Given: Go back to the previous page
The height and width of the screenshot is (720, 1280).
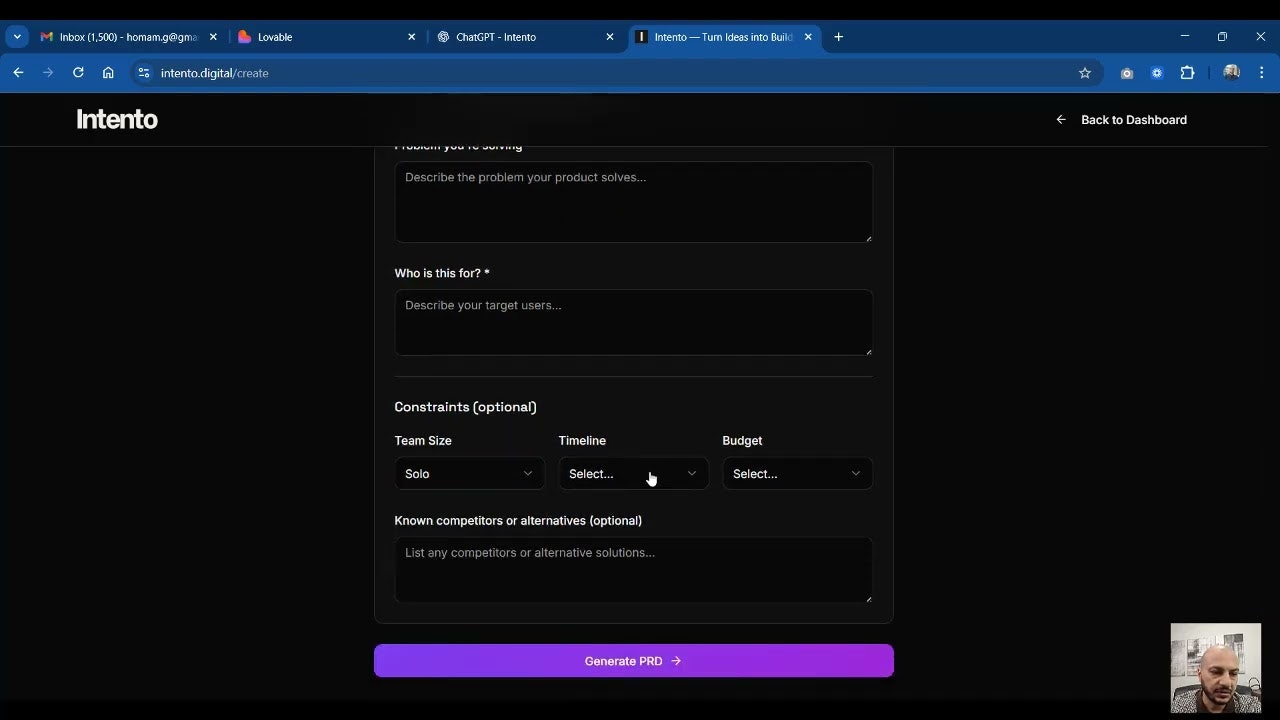Looking at the screenshot, I should point(18,73).
